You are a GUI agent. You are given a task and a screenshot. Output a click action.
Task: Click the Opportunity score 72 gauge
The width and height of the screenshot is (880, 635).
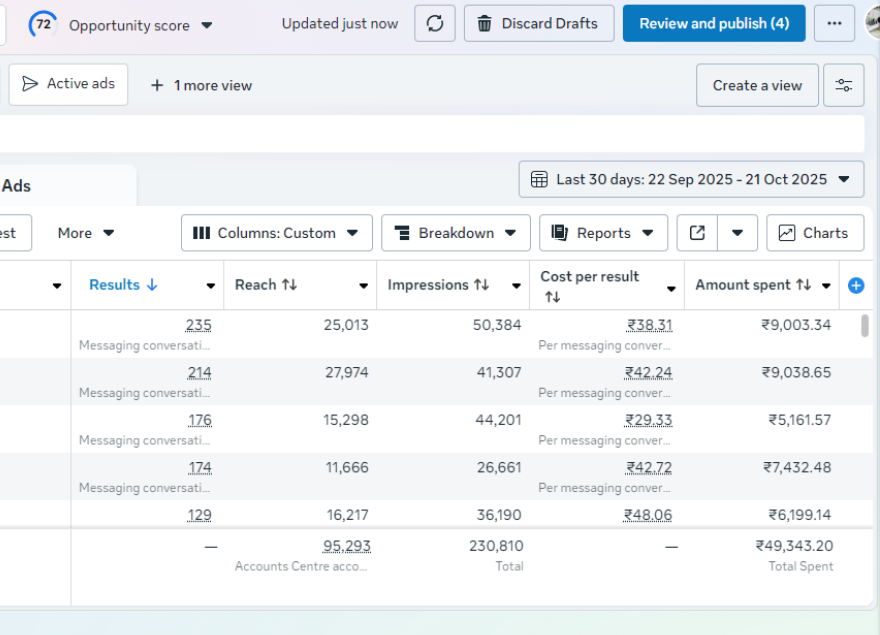pyautogui.click(x=43, y=24)
